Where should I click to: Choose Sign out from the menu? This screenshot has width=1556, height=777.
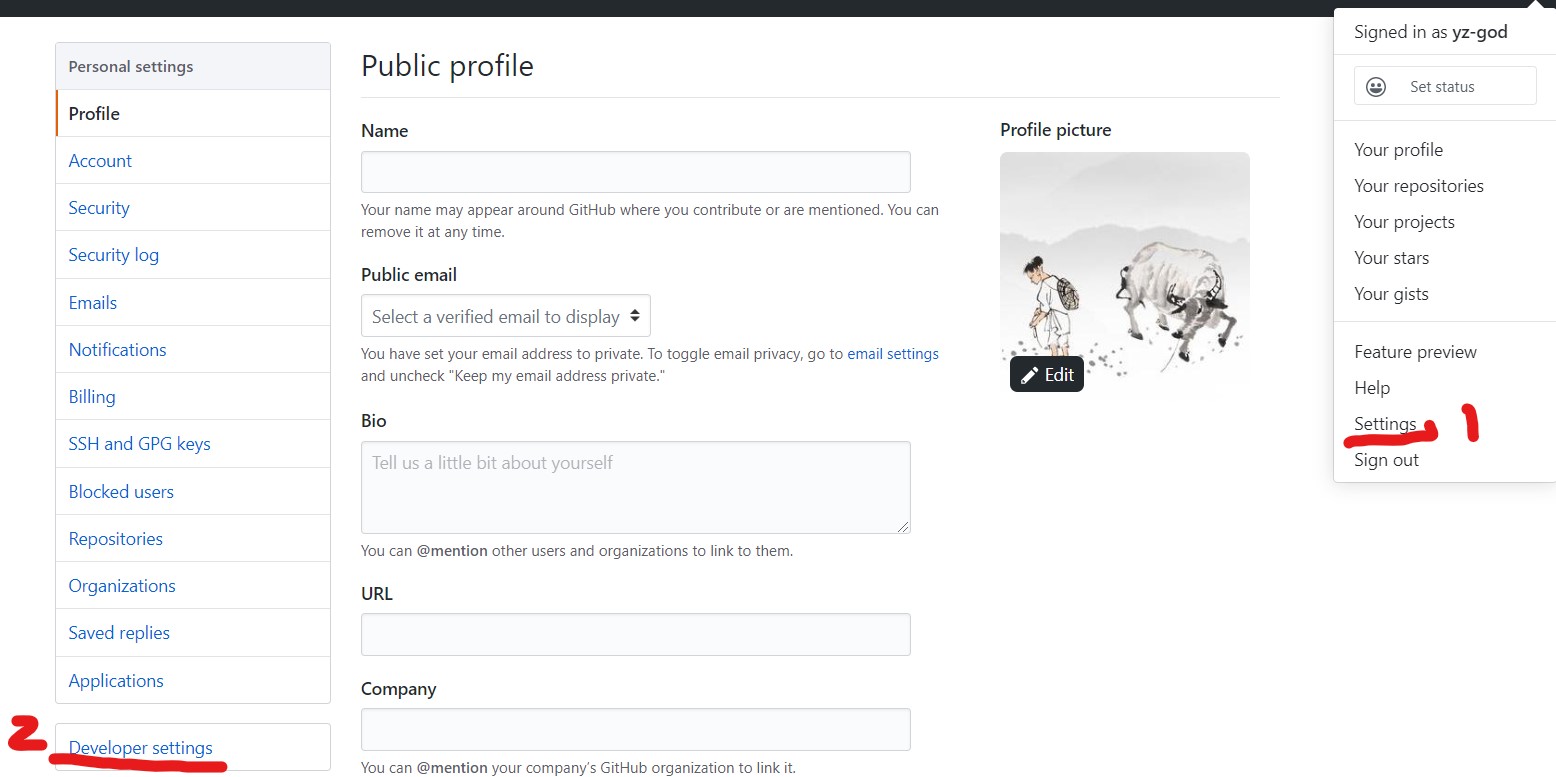1386,460
